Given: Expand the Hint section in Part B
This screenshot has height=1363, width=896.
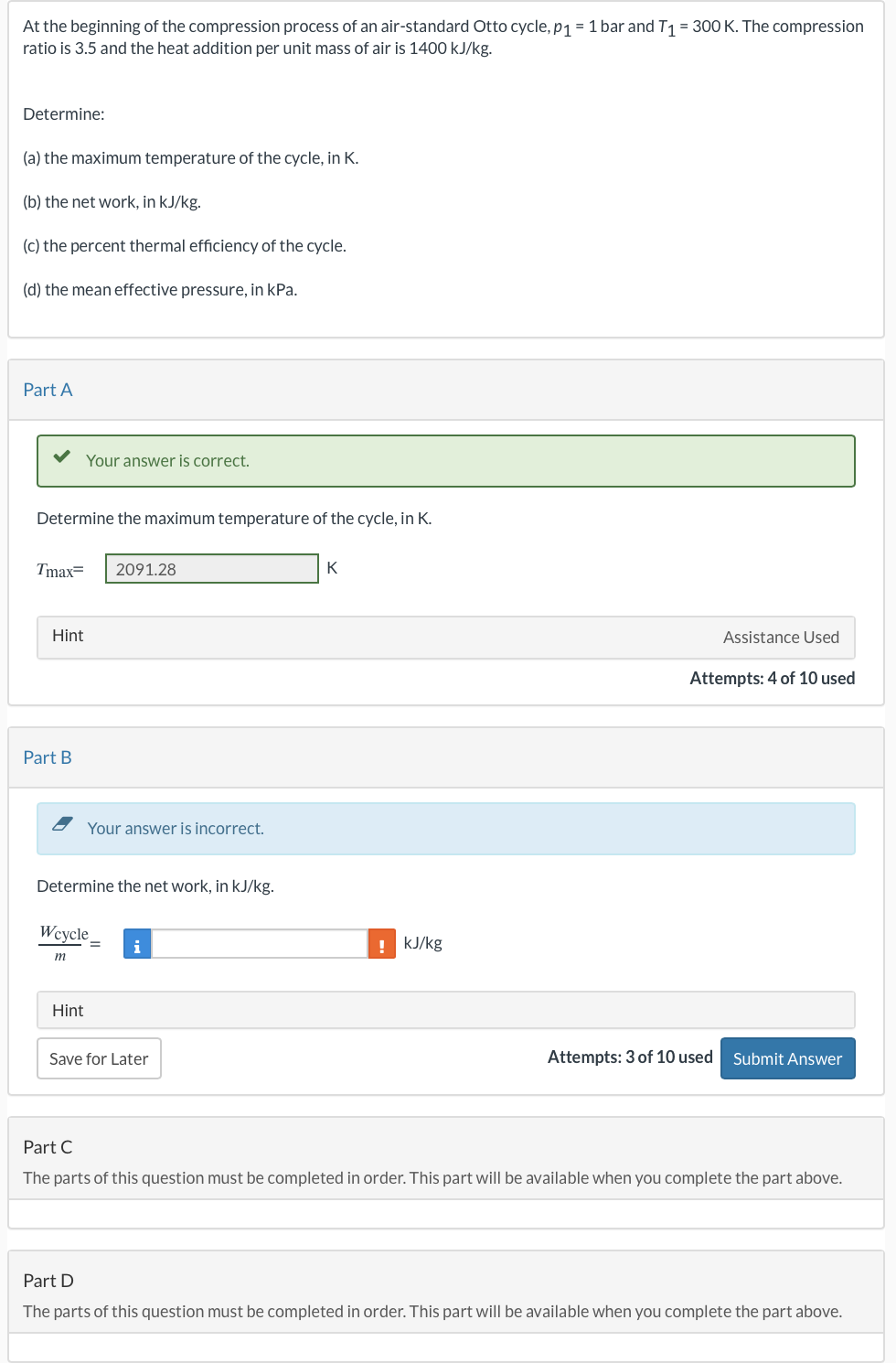Looking at the screenshot, I should [x=69, y=1010].
